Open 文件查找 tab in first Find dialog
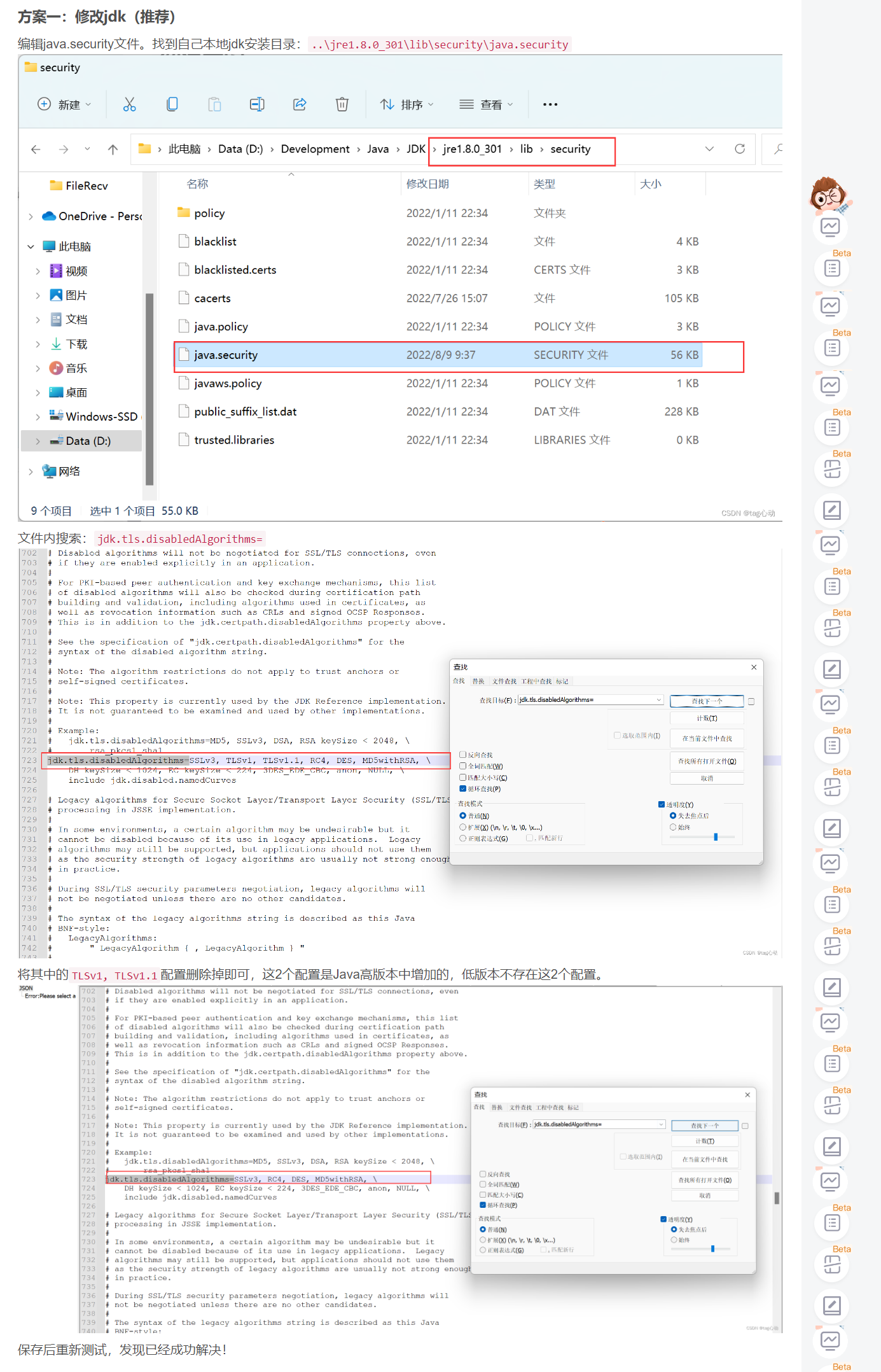 [504, 682]
